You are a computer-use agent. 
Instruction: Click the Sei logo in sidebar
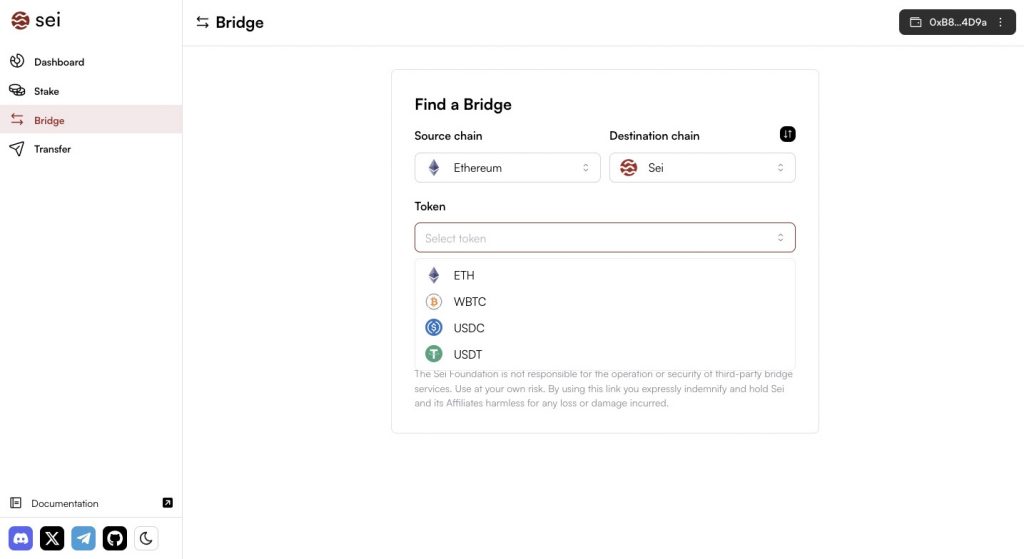(x=36, y=20)
